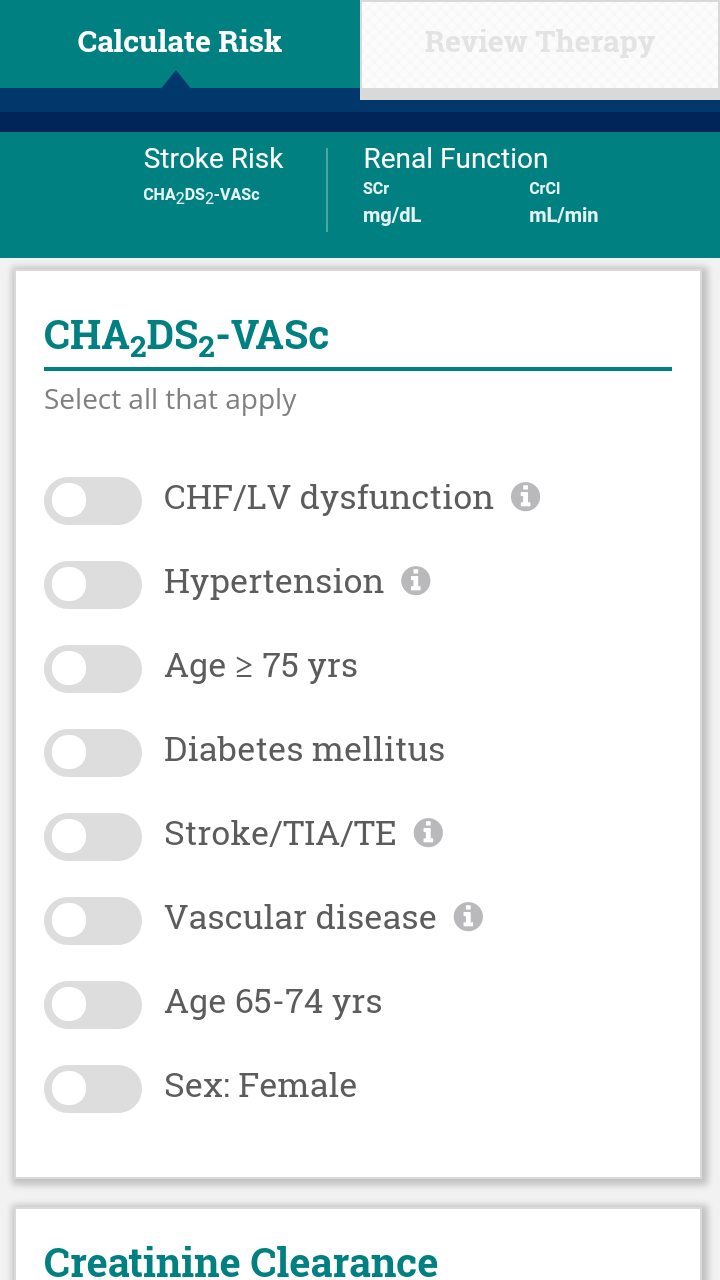Select the CrCl mL/min value
This screenshot has width=720, height=1280.
point(563,203)
